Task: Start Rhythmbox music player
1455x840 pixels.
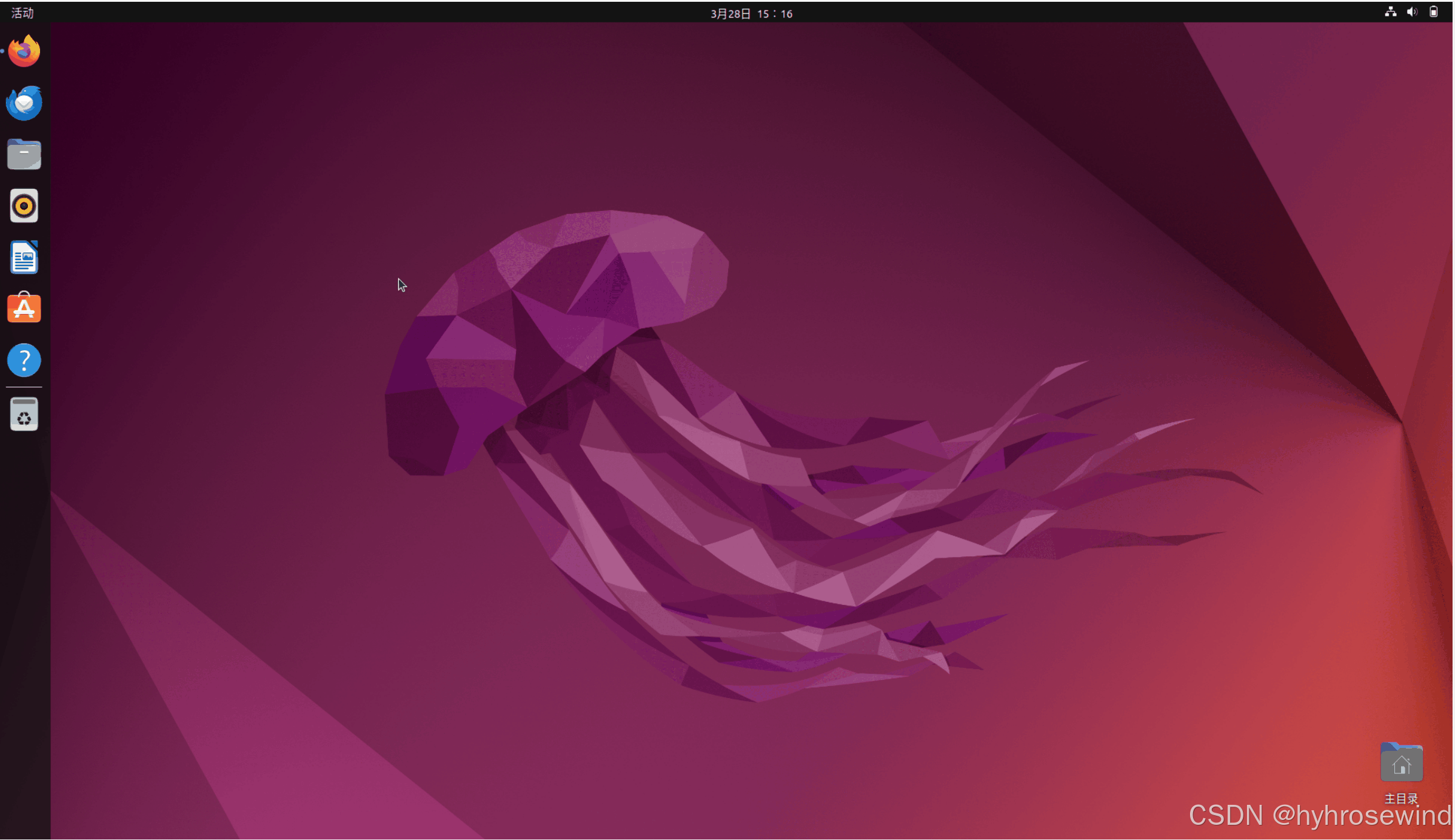Action: point(24,206)
